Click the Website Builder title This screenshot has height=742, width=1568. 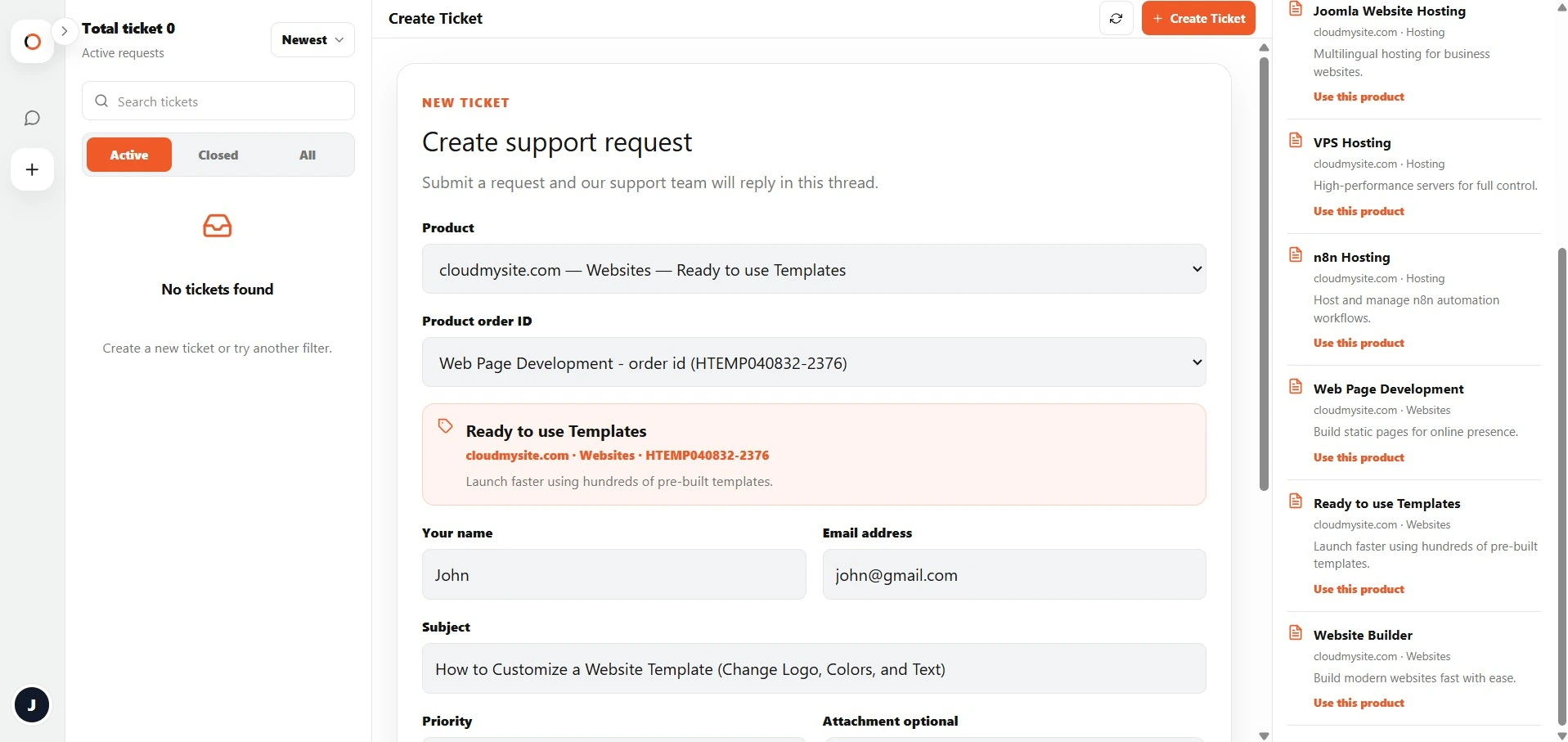point(1363,635)
